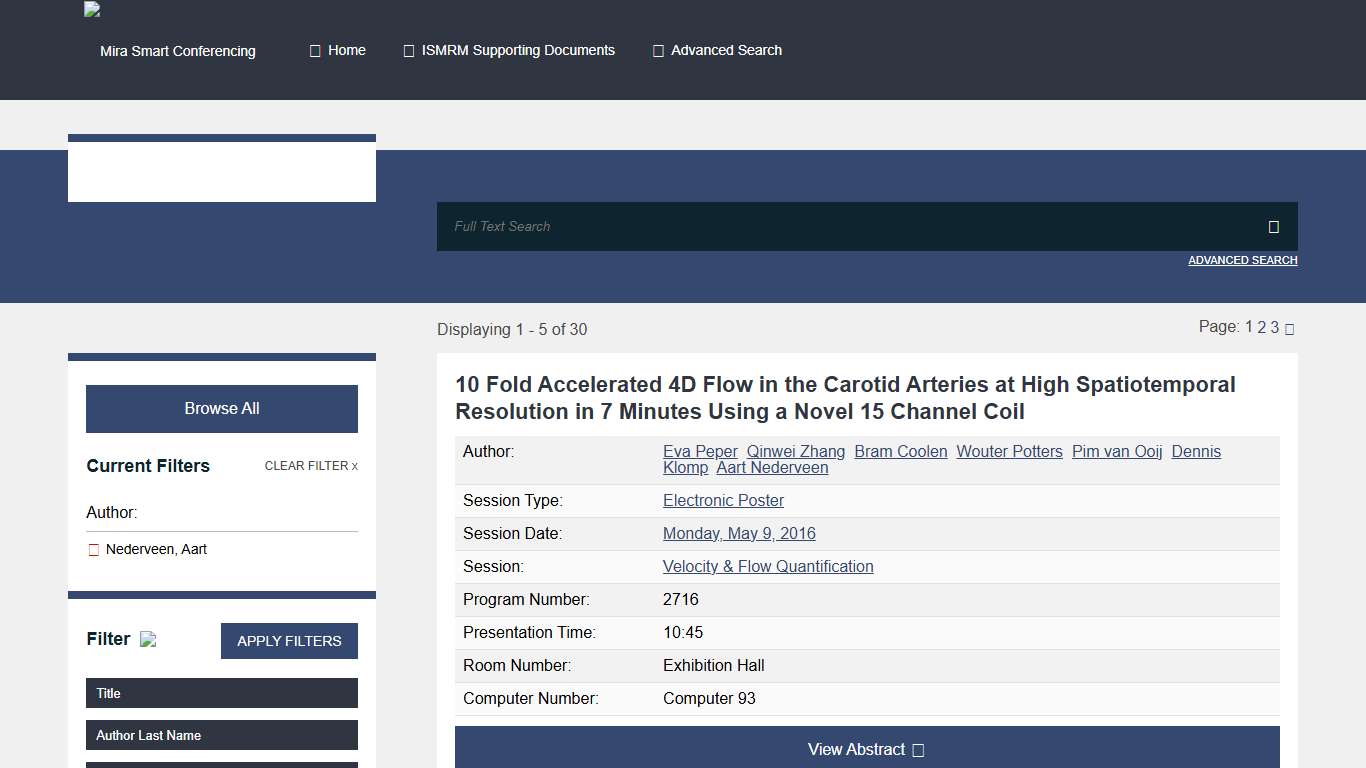
Task: Click the Browse All button
Action: [221, 409]
